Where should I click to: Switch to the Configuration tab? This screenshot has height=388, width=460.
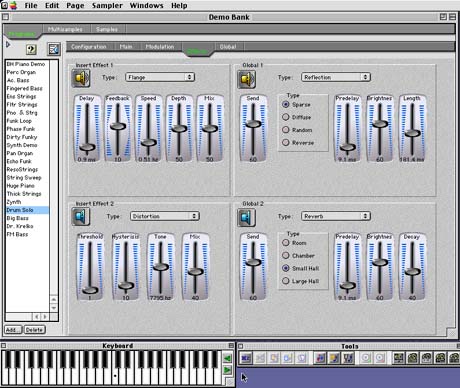89,47
